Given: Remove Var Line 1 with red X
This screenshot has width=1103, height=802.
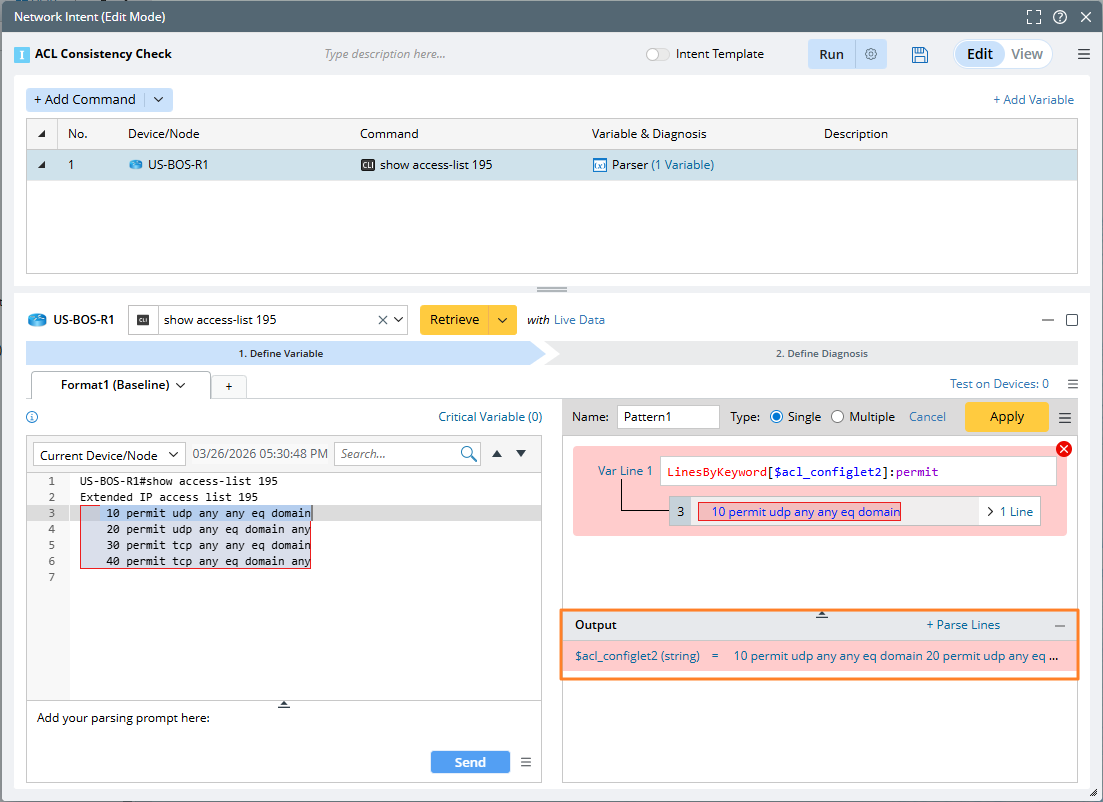Looking at the screenshot, I should (x=1064, y=449).
